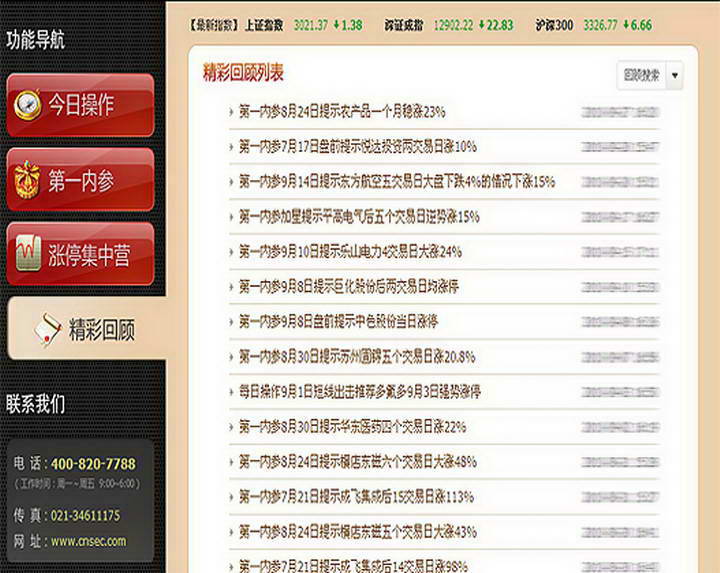Image resolution: width=720 pixels, height=573 pixels.
Task: Click the arrow bullet before 巨化股份 article
Action: (231, 287)
